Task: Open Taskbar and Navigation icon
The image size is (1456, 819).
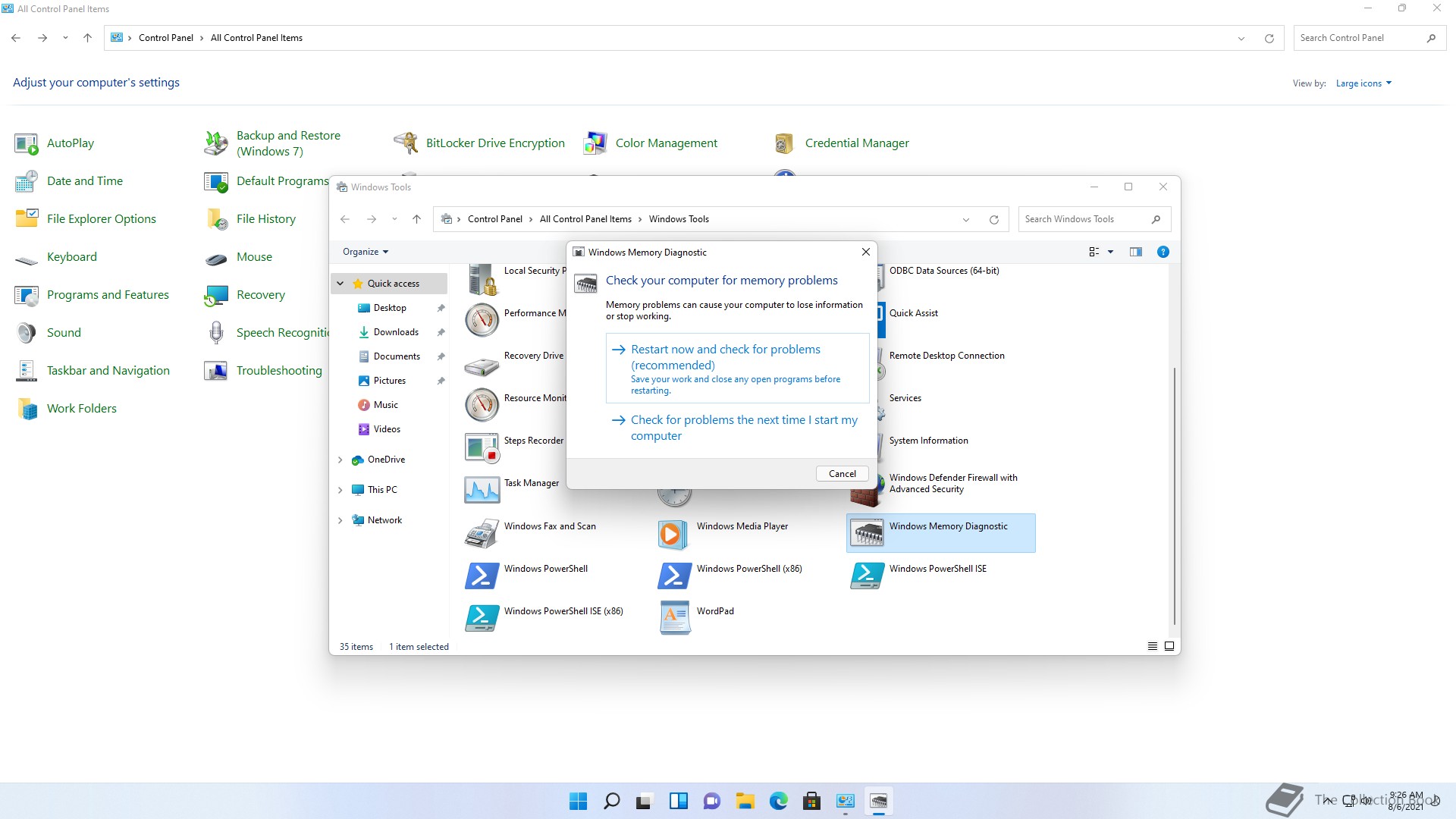Action: [x=27, y=371]
